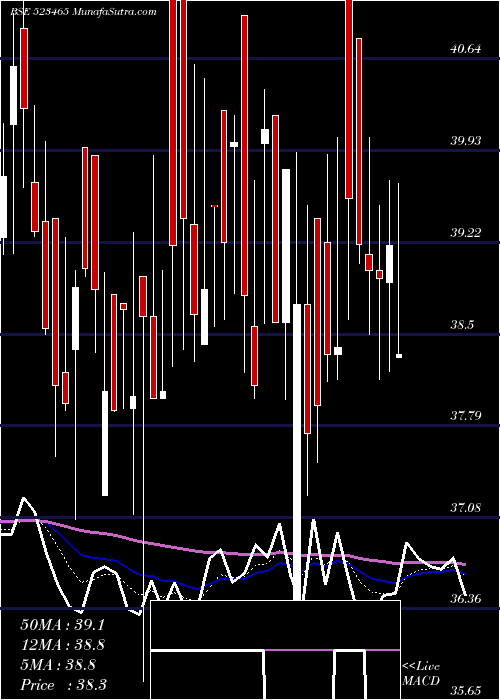Select the Price : 38.3 readout

click(63, 685)
